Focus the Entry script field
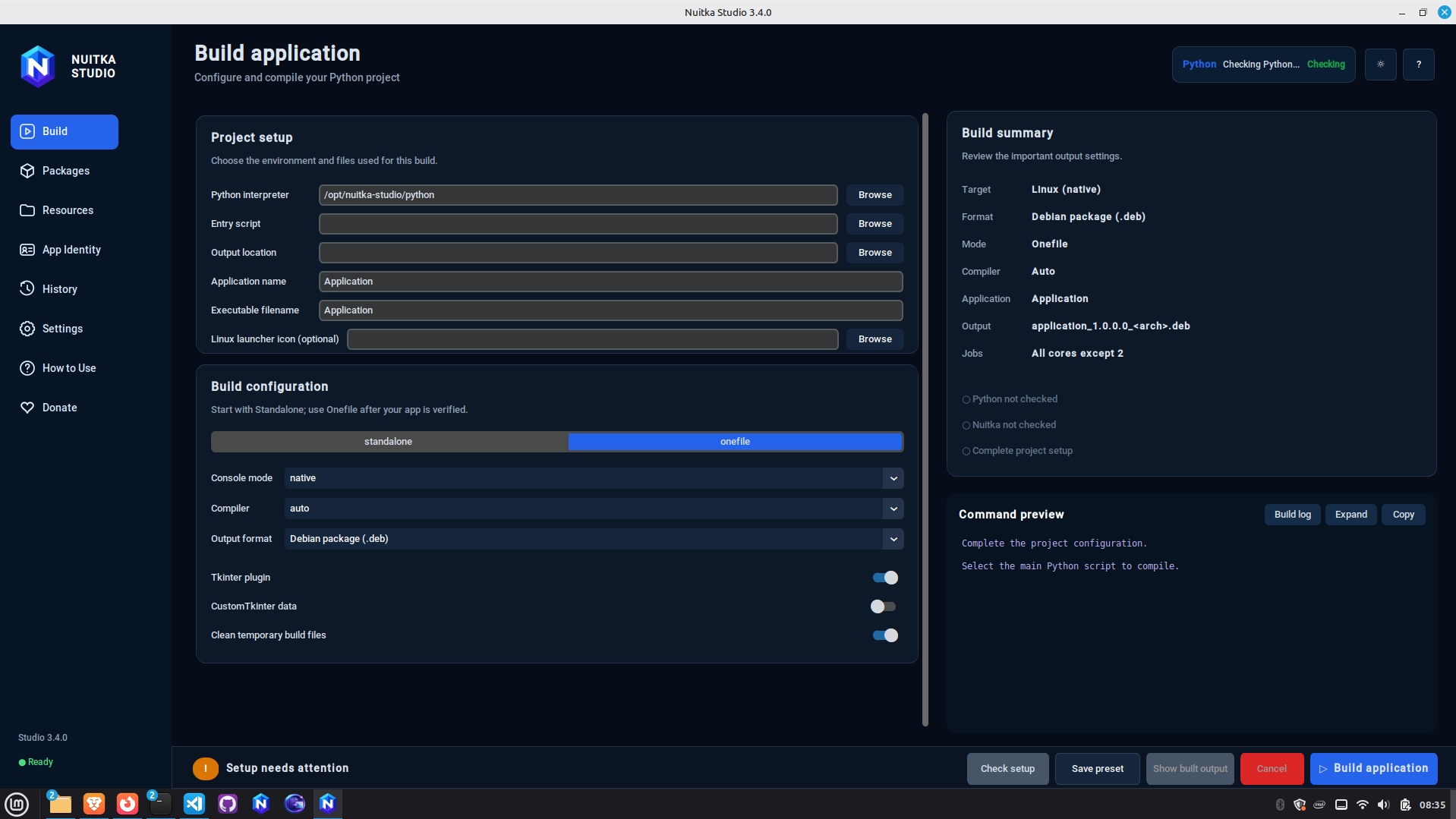This screenshot has width=1456, height=819. click(578, 224)
